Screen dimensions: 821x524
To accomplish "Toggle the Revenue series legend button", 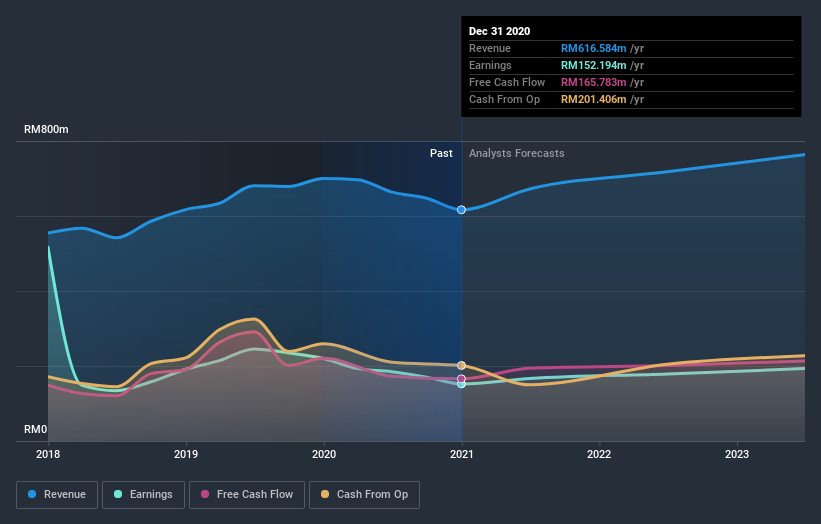I will (x=57, y=495).
